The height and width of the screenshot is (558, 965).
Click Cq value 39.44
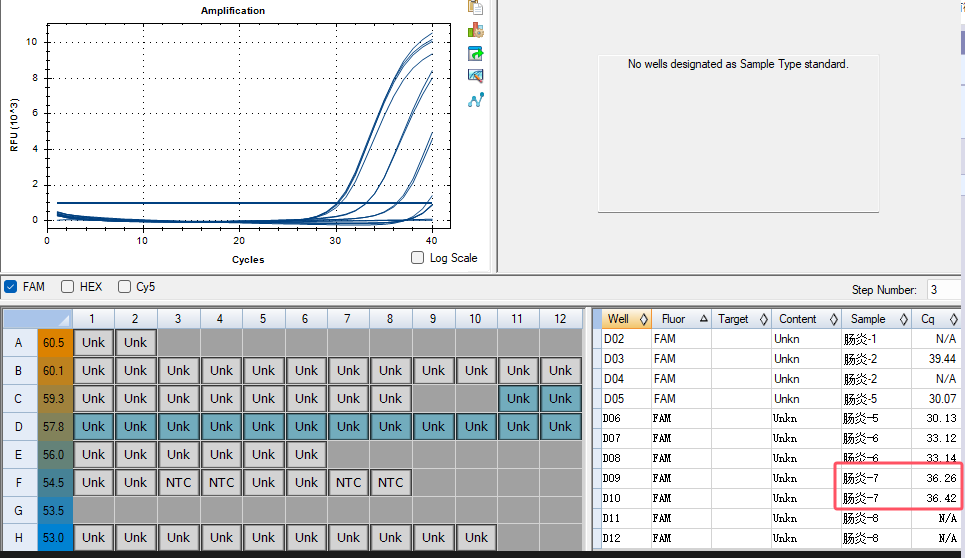pos(942,359)
